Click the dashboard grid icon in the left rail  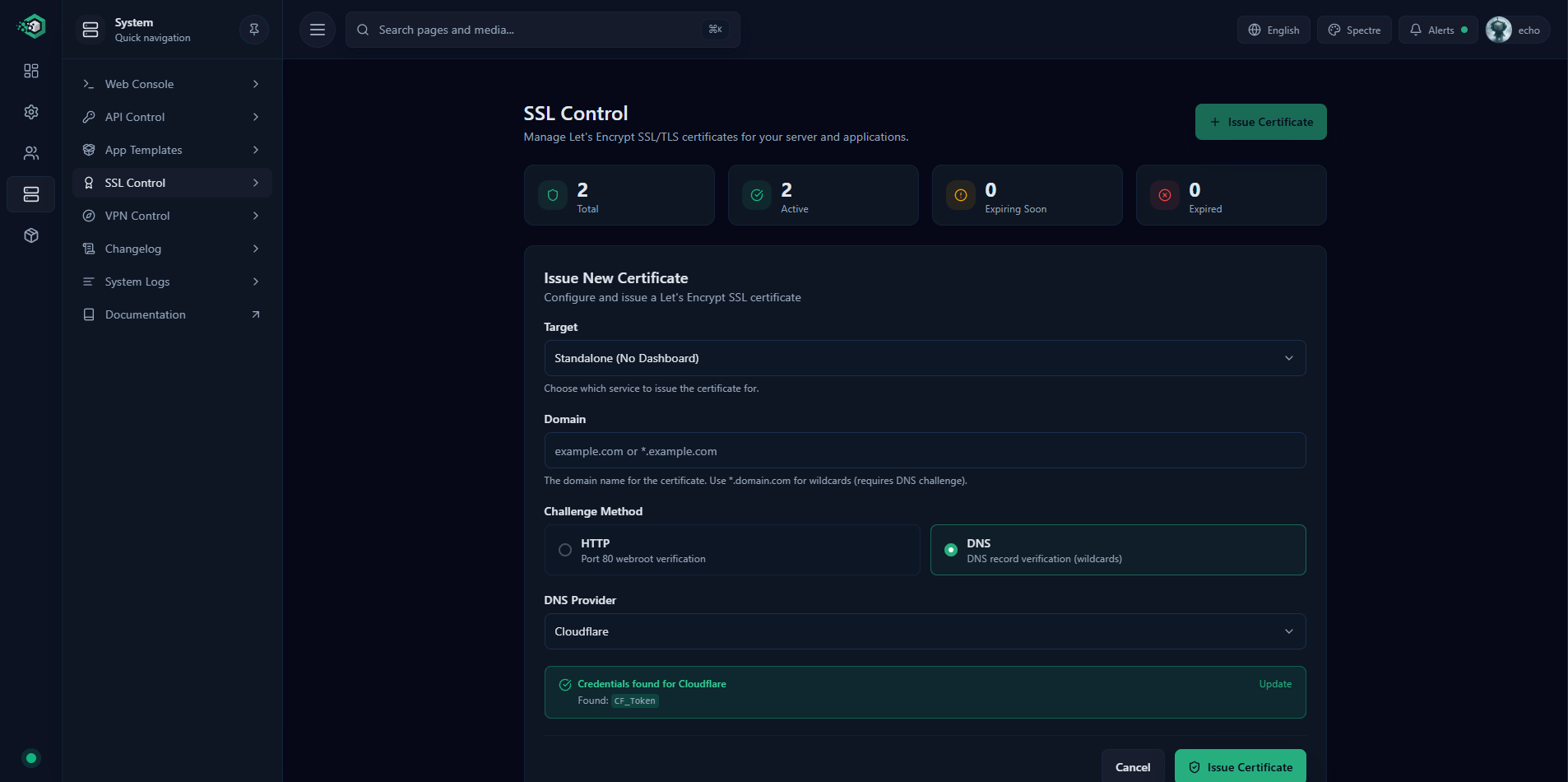tap(30, 71)
